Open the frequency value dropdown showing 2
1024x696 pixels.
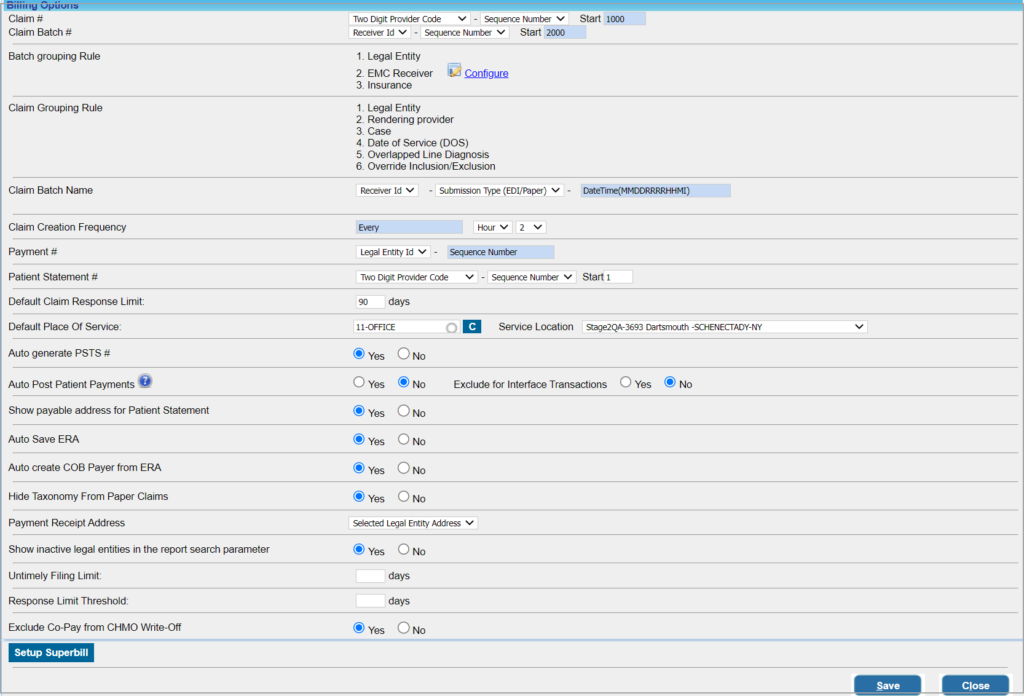(530, 227)
